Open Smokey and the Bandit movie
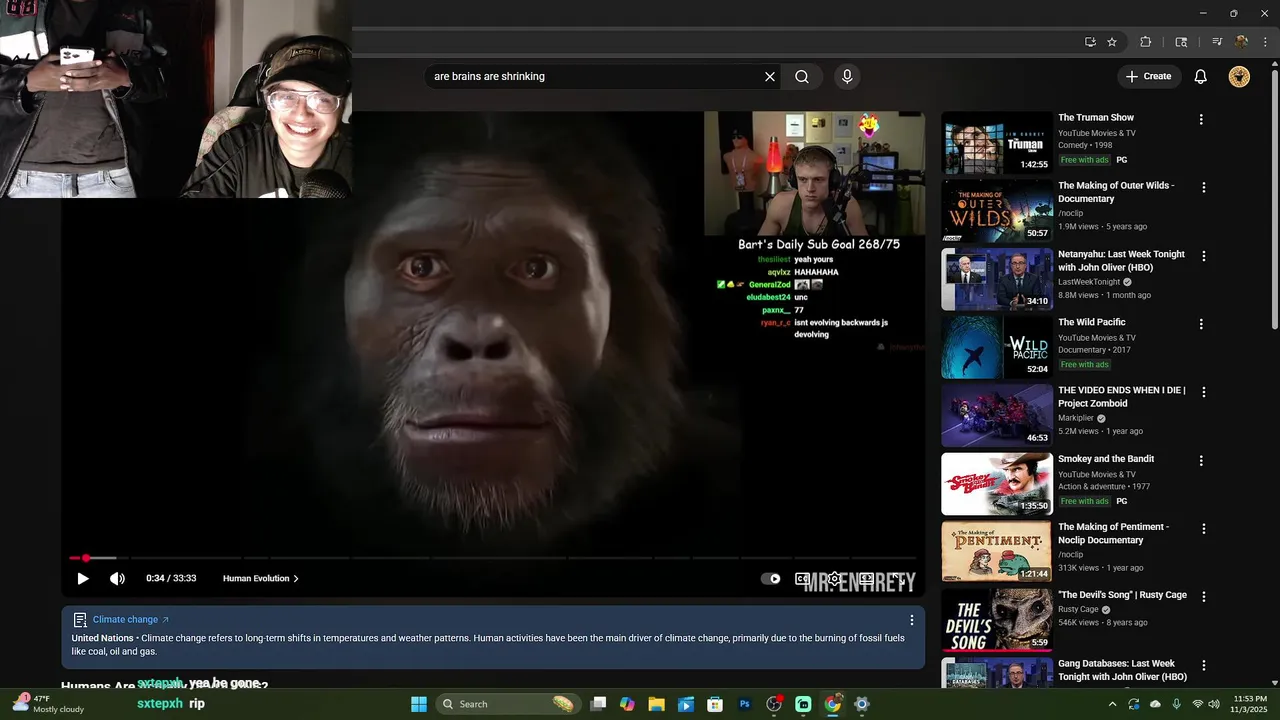 tap(1106, 459)
